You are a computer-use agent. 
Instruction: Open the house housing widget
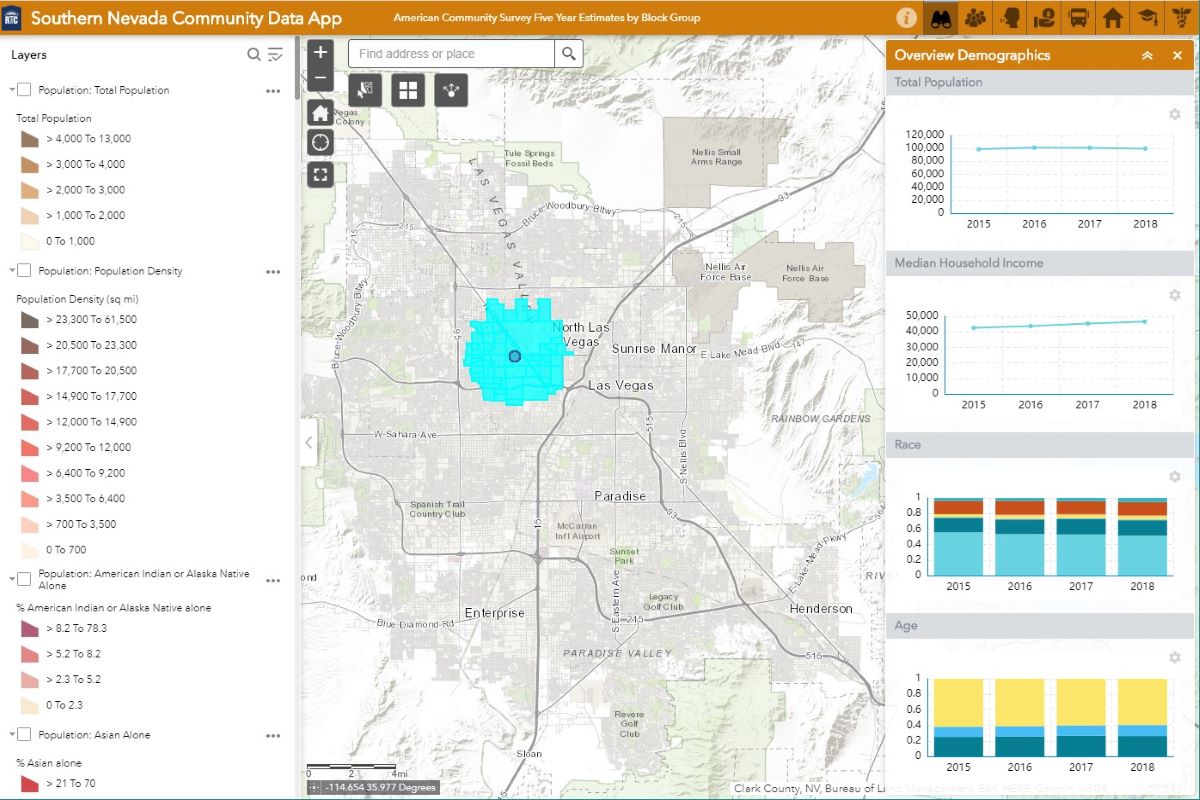pos(1112,17)
